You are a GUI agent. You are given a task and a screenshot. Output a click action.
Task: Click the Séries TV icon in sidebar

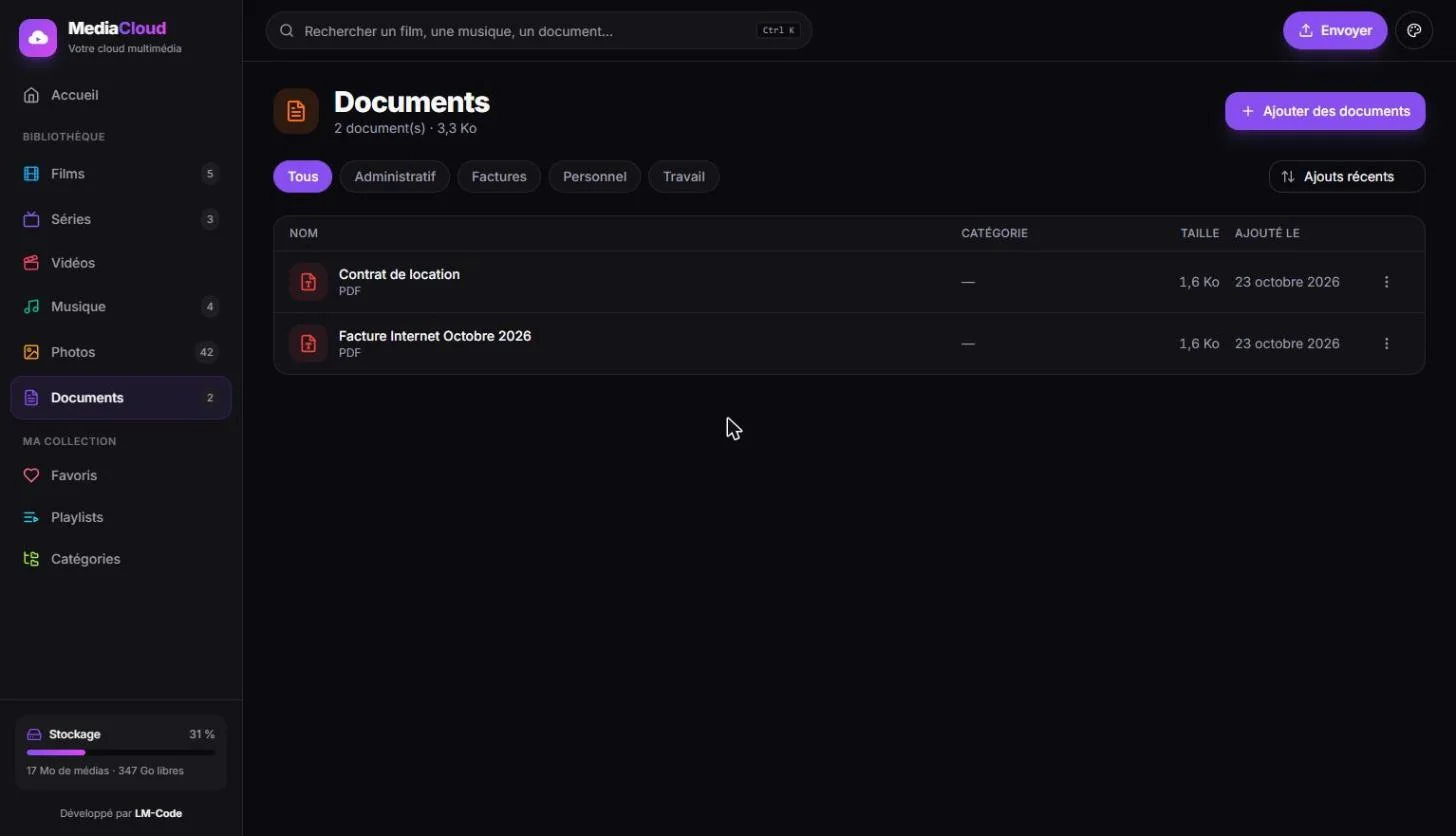(31, 219)
